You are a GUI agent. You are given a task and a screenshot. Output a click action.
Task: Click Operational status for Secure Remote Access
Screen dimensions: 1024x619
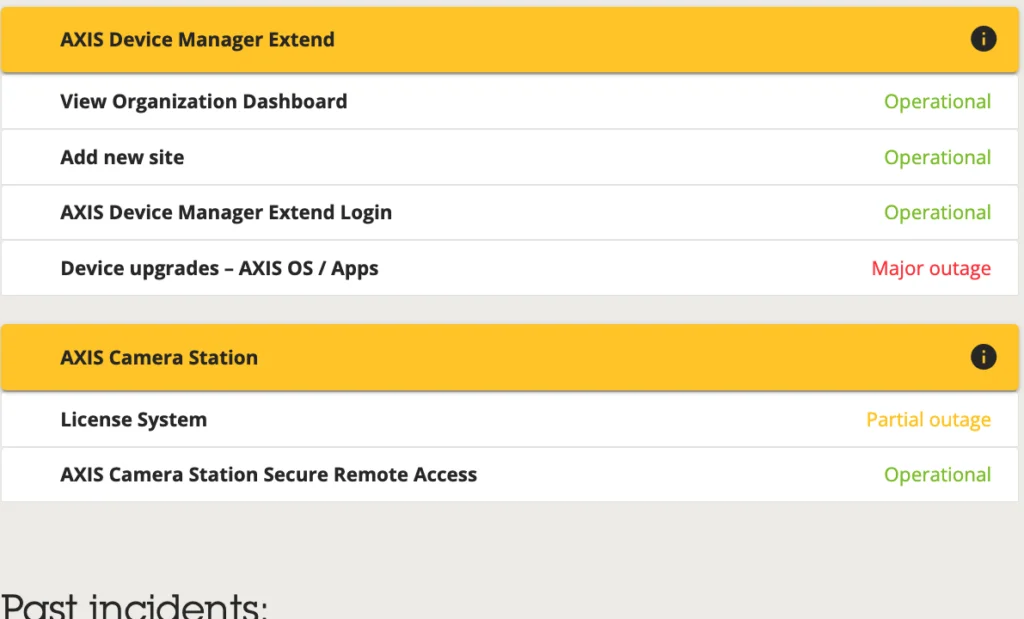coord(938,475)
